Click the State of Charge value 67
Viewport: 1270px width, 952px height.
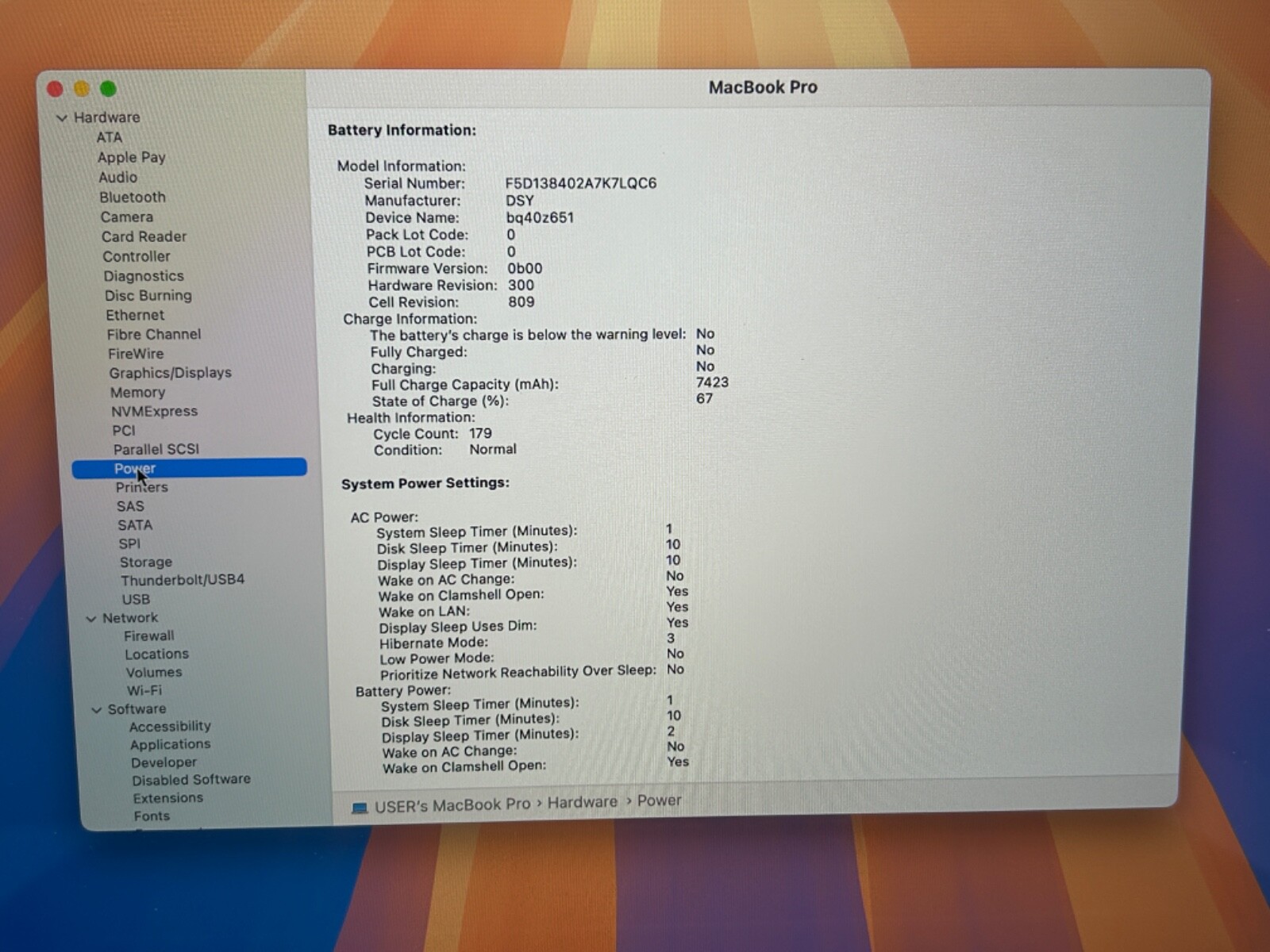pyautogui.click(x=705, y=398)
